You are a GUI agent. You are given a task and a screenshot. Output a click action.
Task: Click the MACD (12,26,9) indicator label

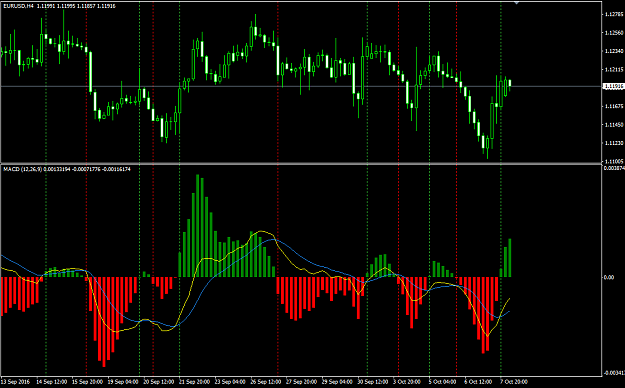(22, 169)
